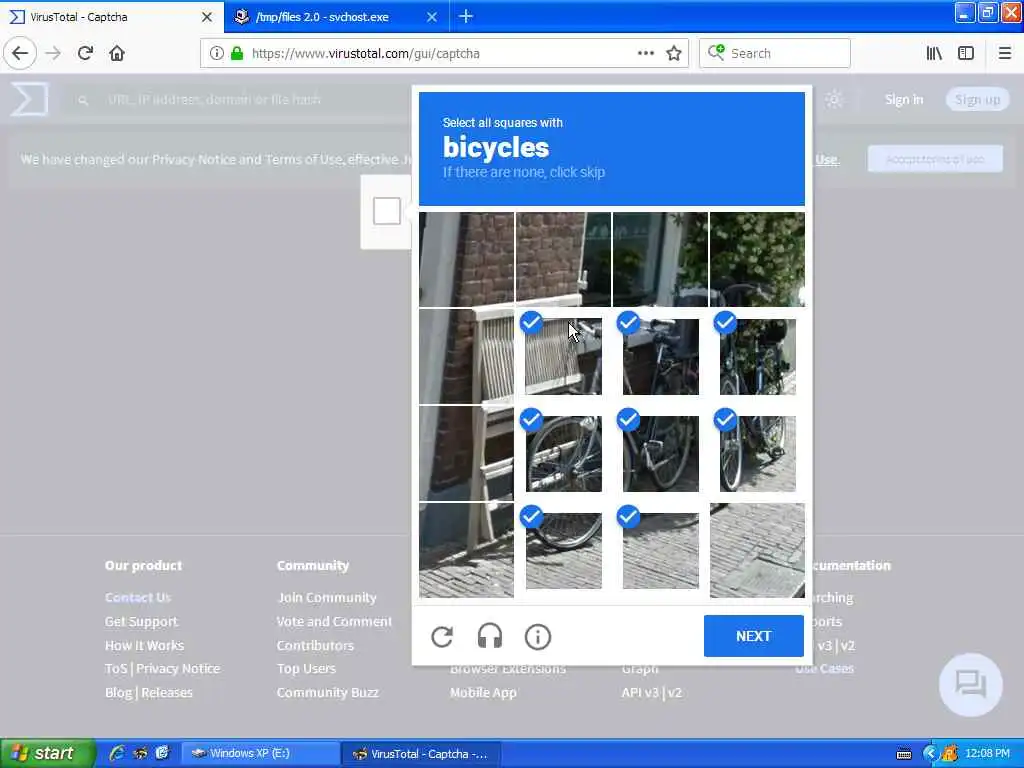Accept the terms of use button
Screen dimensions: 1024x768
pyautogui.click(x=935, y=159)
